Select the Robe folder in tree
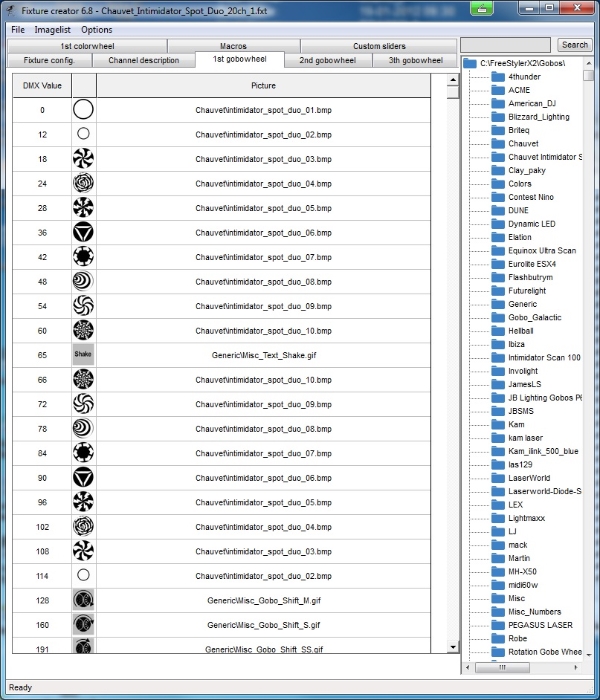The width and height of the screenshot is (600, 700). (517, 638)
